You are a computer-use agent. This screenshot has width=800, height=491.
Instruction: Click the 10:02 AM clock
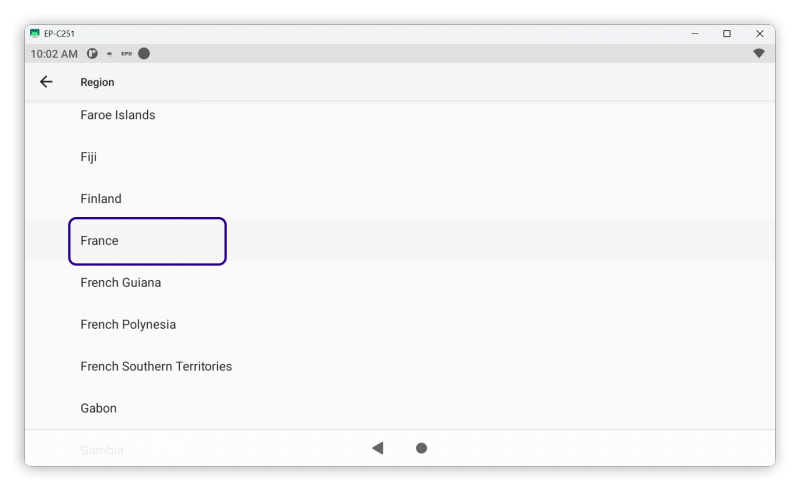[x=54, y=54]
